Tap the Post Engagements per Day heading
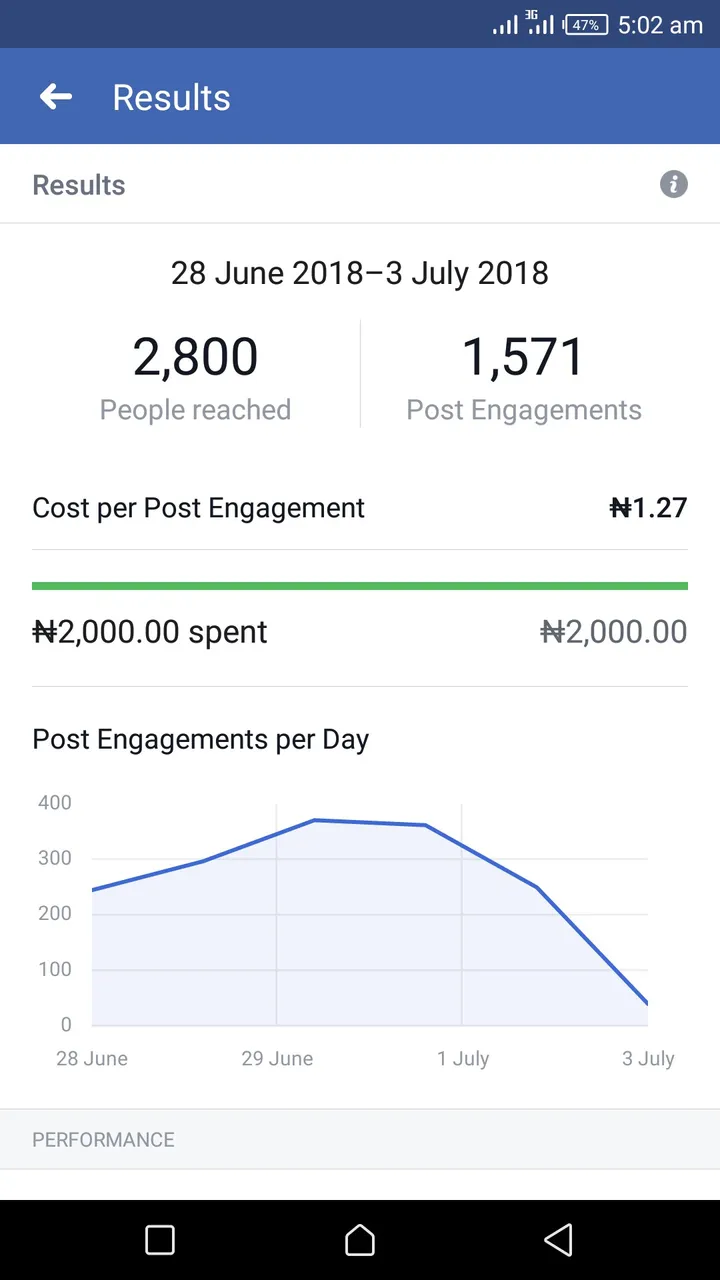Screen dimensions: 720x1280 coord(201,740)
